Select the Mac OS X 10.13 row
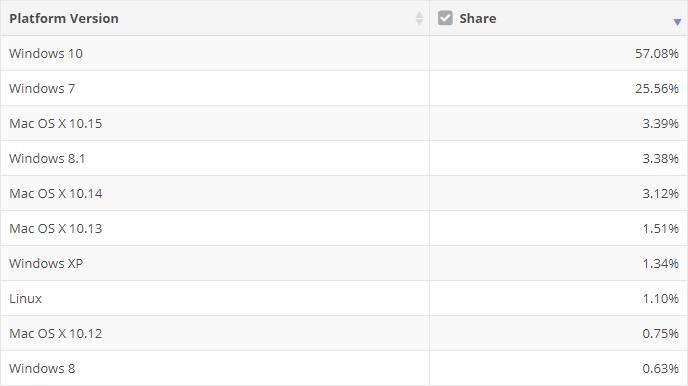The image size is (688, 386). tap(344, 228)
